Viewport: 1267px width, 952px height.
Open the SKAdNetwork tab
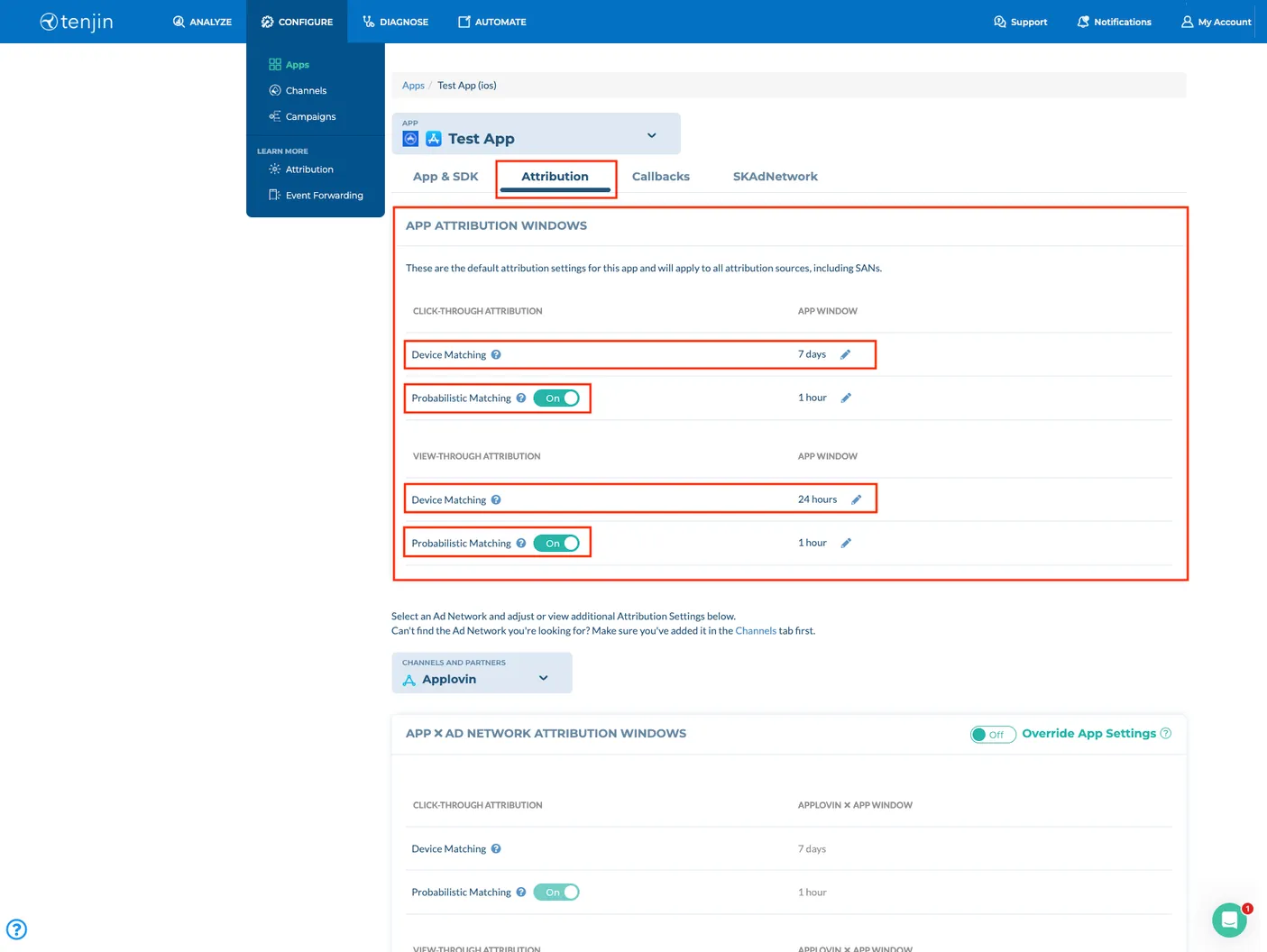point(775,176)
